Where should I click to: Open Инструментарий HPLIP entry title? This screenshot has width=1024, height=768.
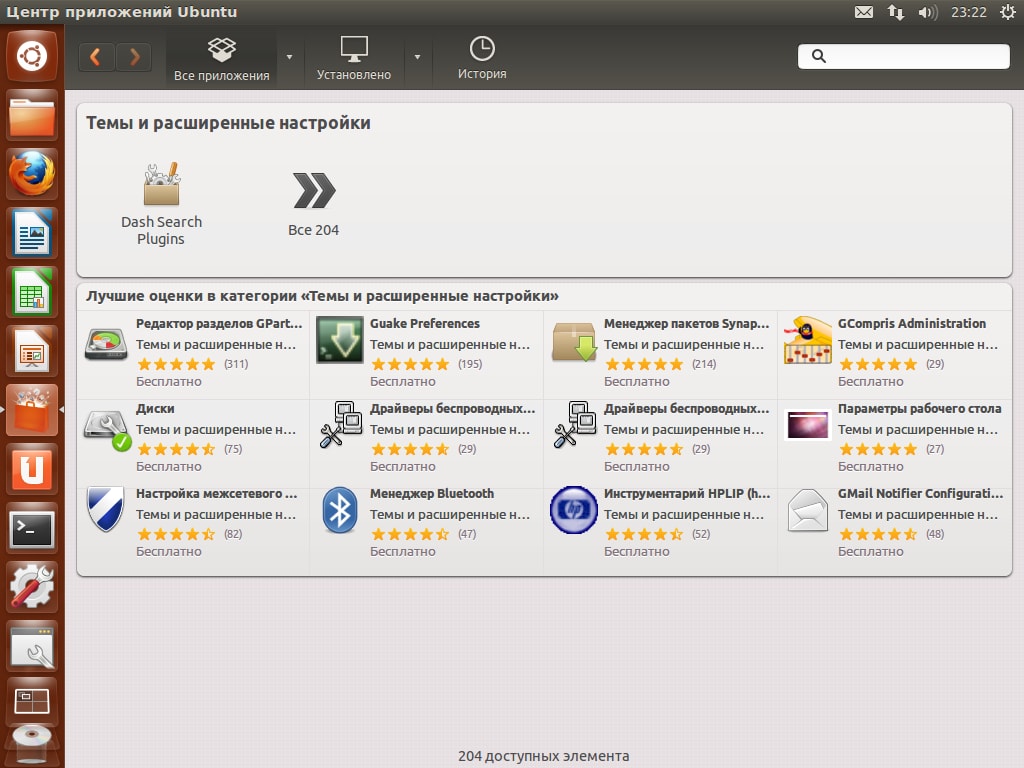687,494
